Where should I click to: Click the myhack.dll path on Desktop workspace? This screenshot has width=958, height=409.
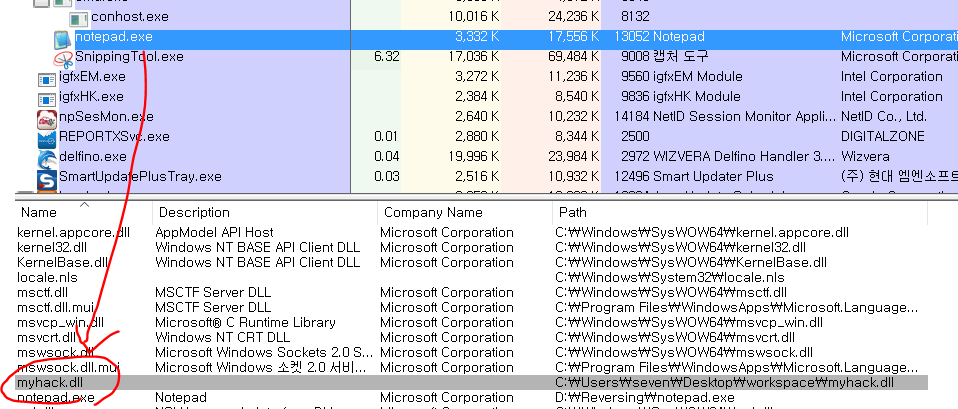coord(724,383)
